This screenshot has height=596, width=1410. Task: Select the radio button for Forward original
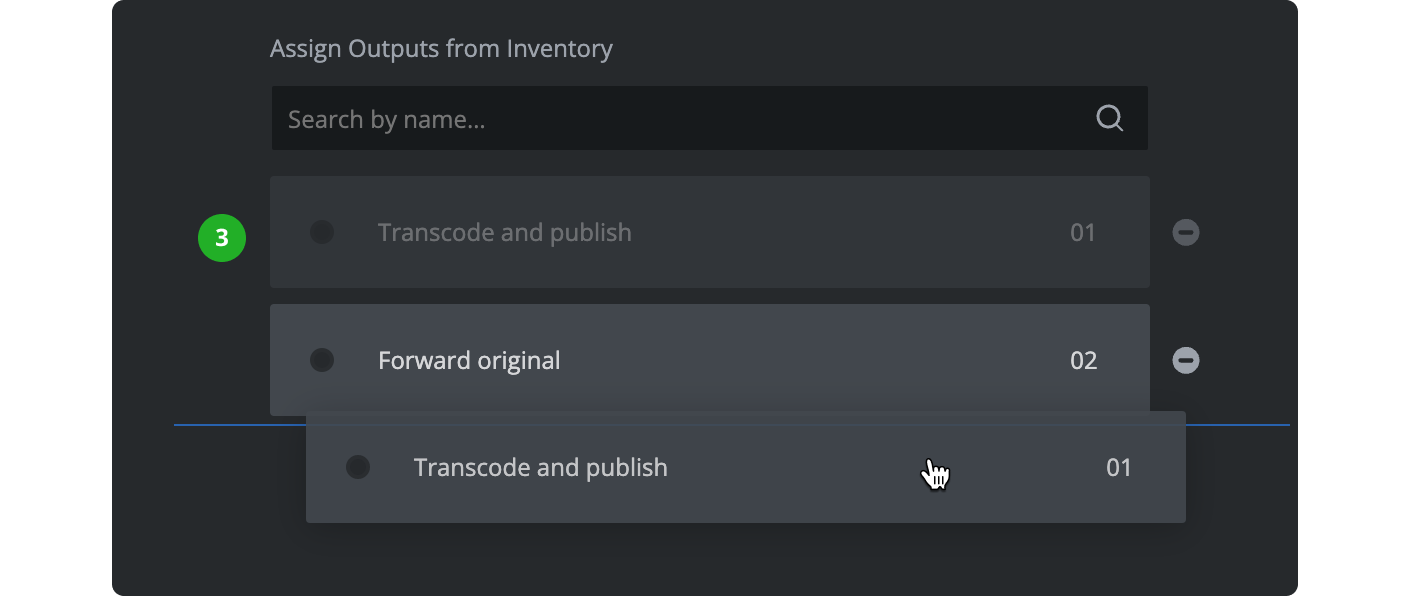[322, 360]
